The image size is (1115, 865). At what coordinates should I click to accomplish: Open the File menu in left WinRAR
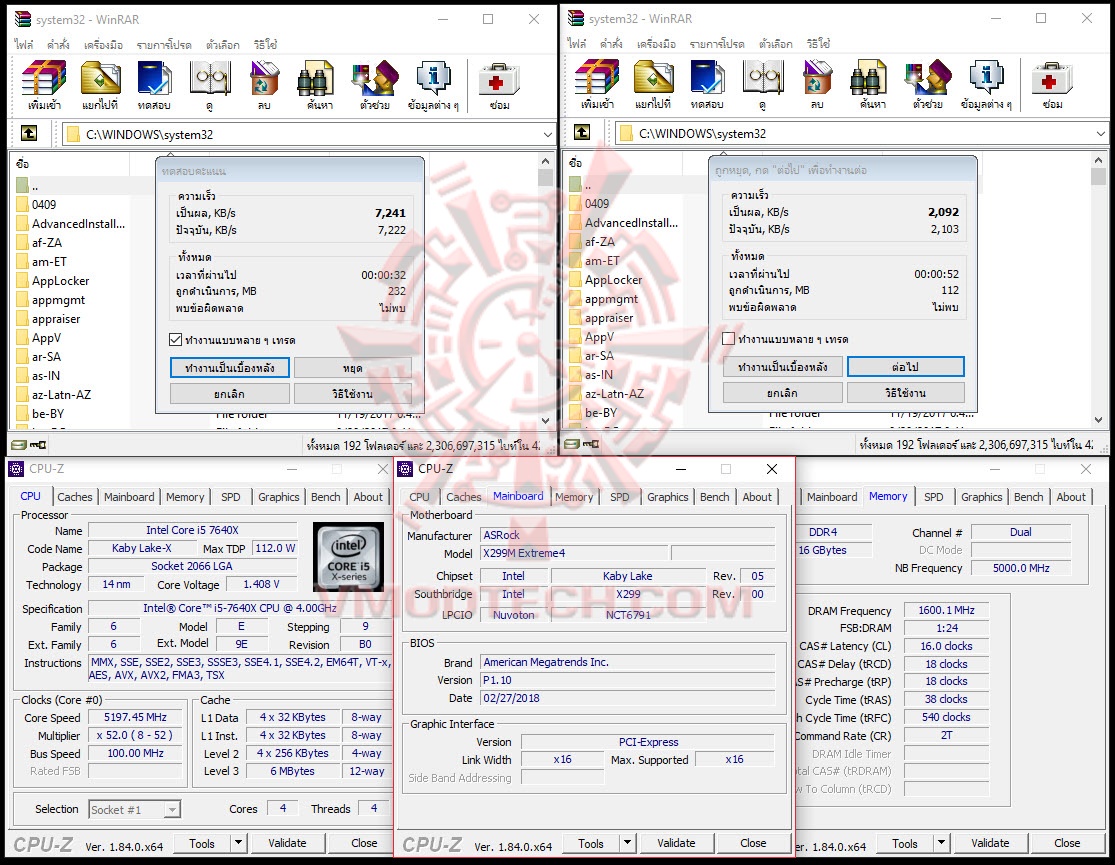(x=24, y=44)
